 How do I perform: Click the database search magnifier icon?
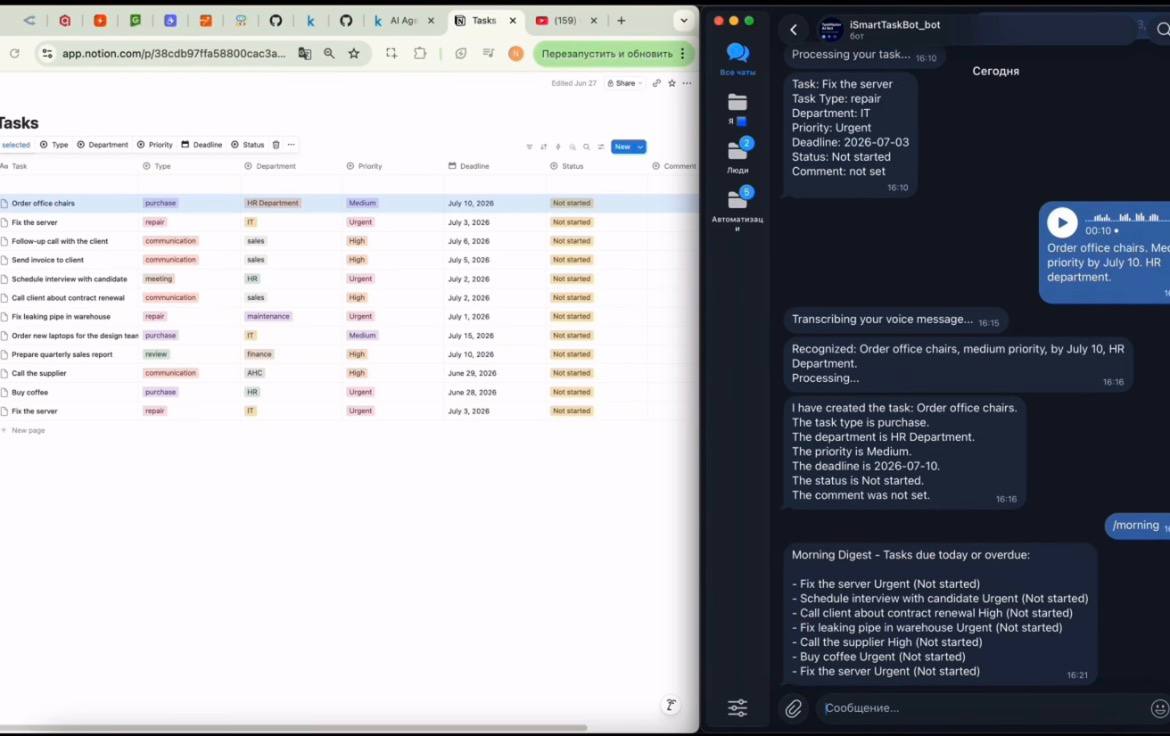(x=586, y=147)
